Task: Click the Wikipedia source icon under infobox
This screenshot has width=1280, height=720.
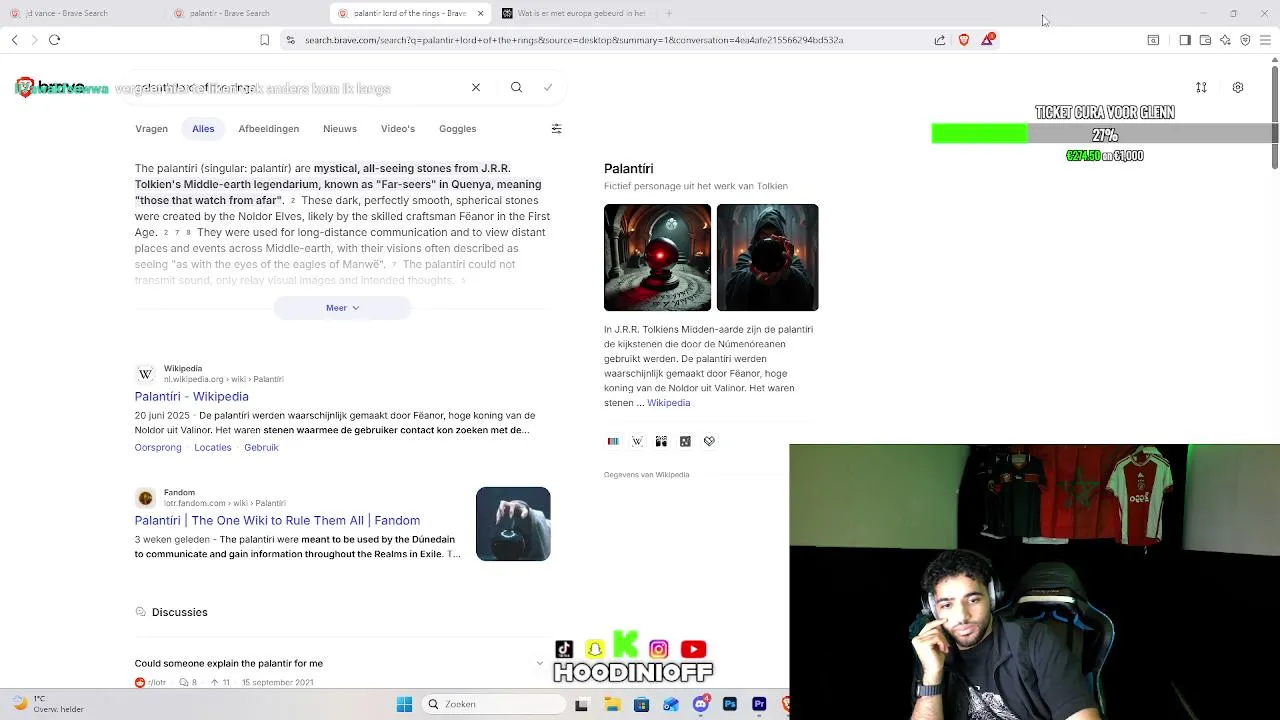Action: click(x=637, y=441)
